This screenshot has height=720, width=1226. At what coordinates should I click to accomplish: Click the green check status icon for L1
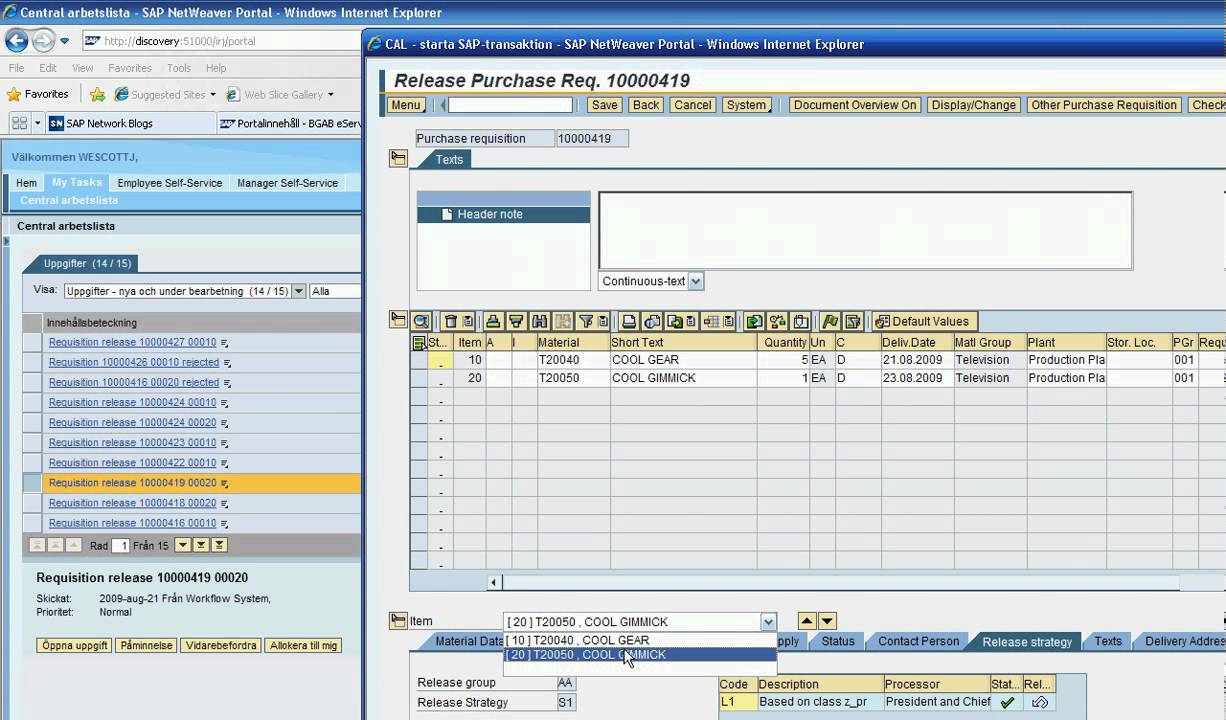1007,702
